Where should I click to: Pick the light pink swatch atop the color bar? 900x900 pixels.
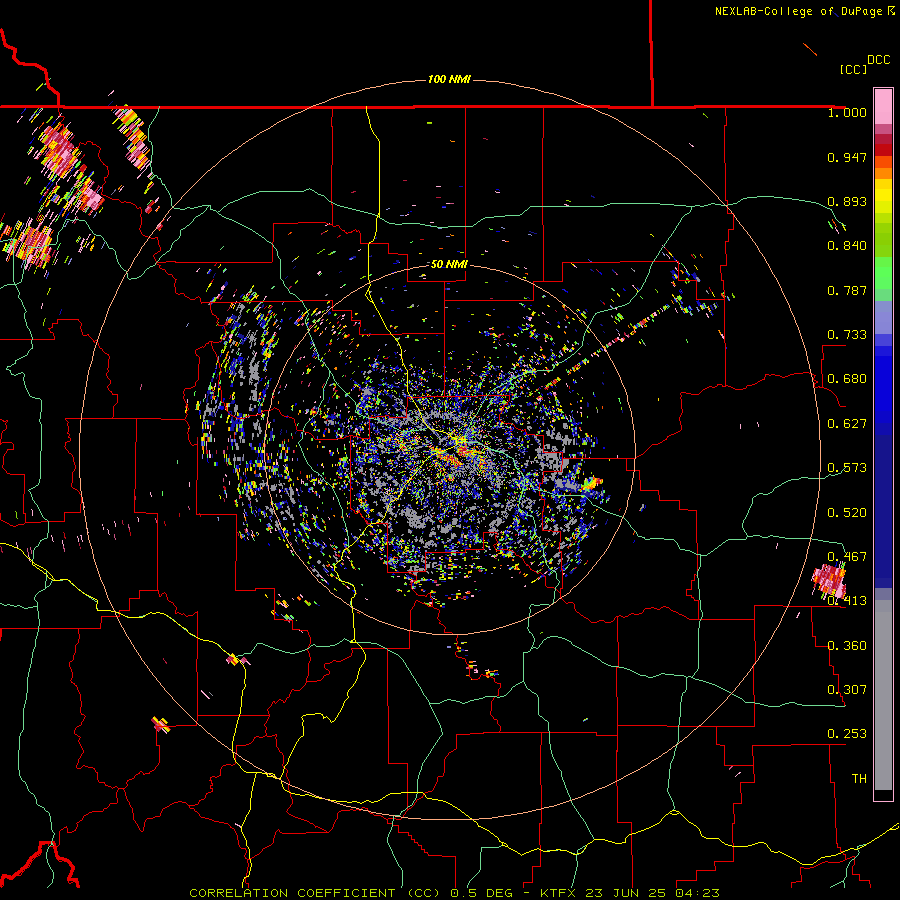[883, 106]
